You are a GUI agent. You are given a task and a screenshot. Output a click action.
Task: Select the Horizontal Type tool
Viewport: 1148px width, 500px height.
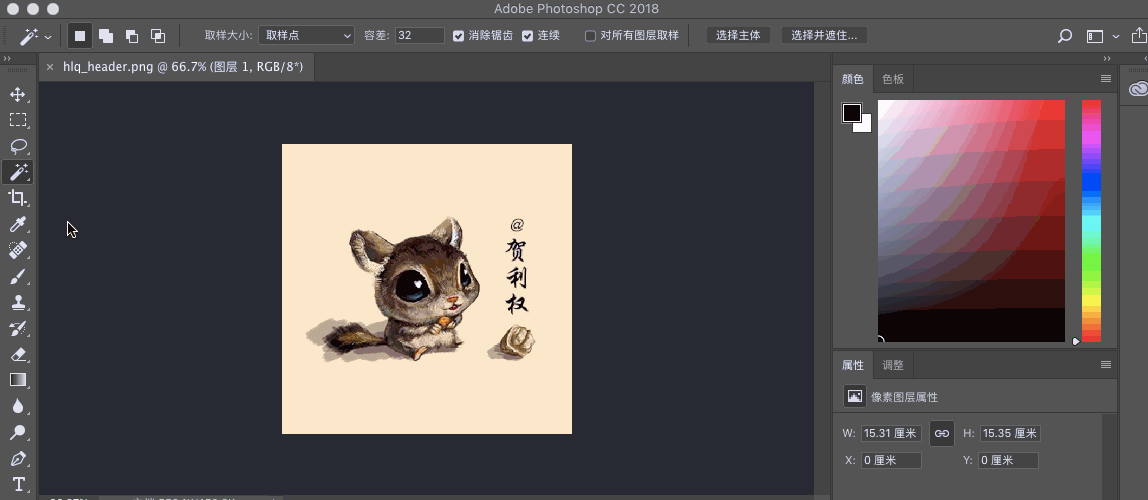click(18, 484)
